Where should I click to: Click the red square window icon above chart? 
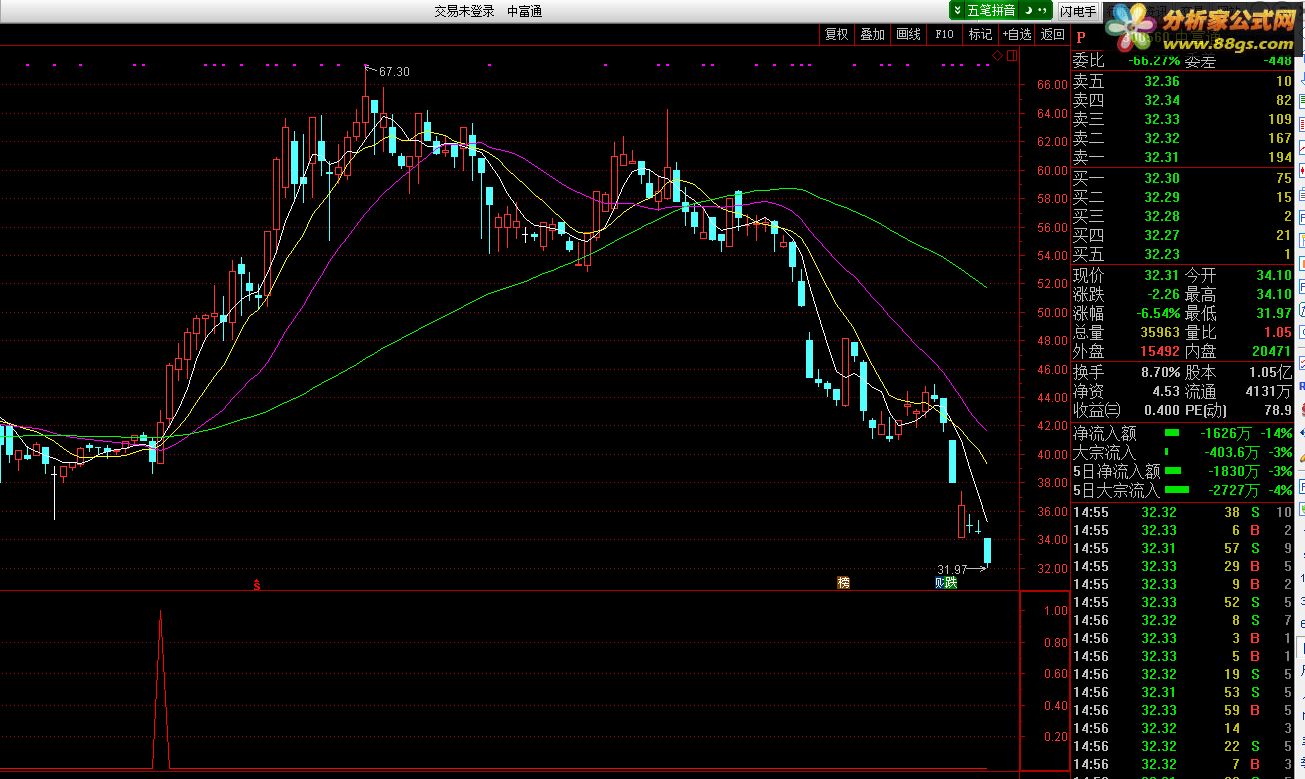point(1011,56)
